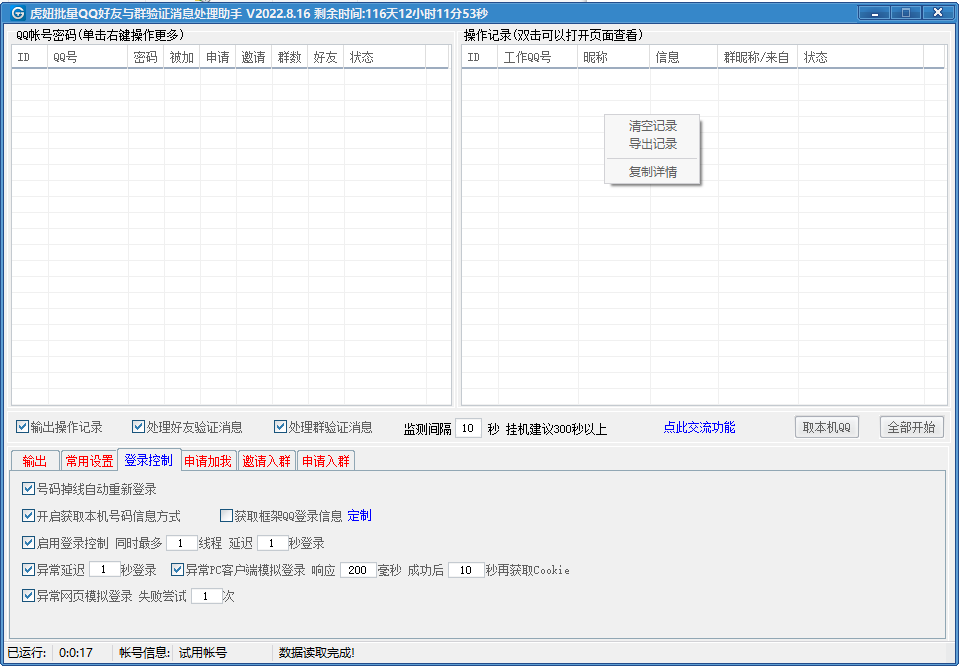Image resolution: width=959 pixels, height=666 pixels.
Task: Click the 全部开始 button
Action: (911, 427)
